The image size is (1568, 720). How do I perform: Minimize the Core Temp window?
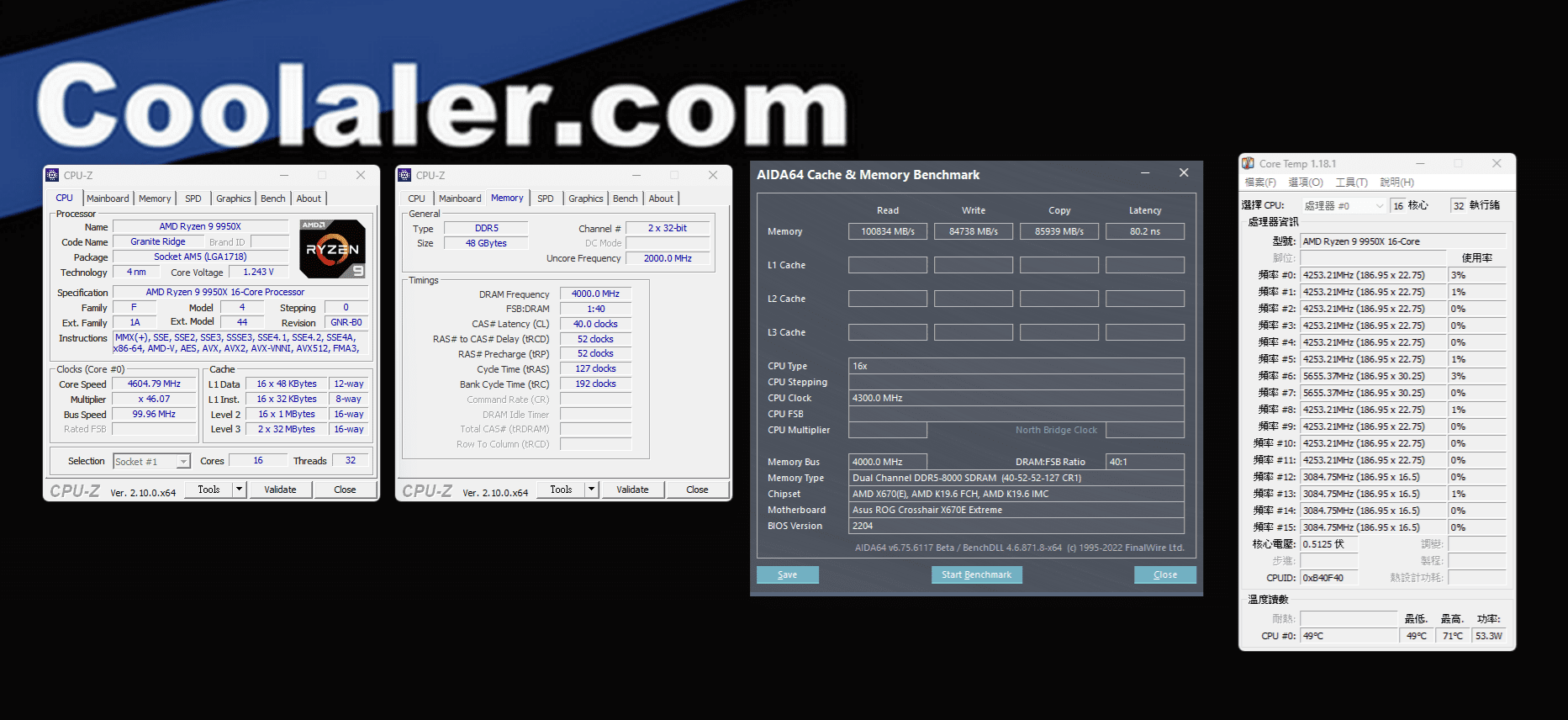[x=1420, y=163]
